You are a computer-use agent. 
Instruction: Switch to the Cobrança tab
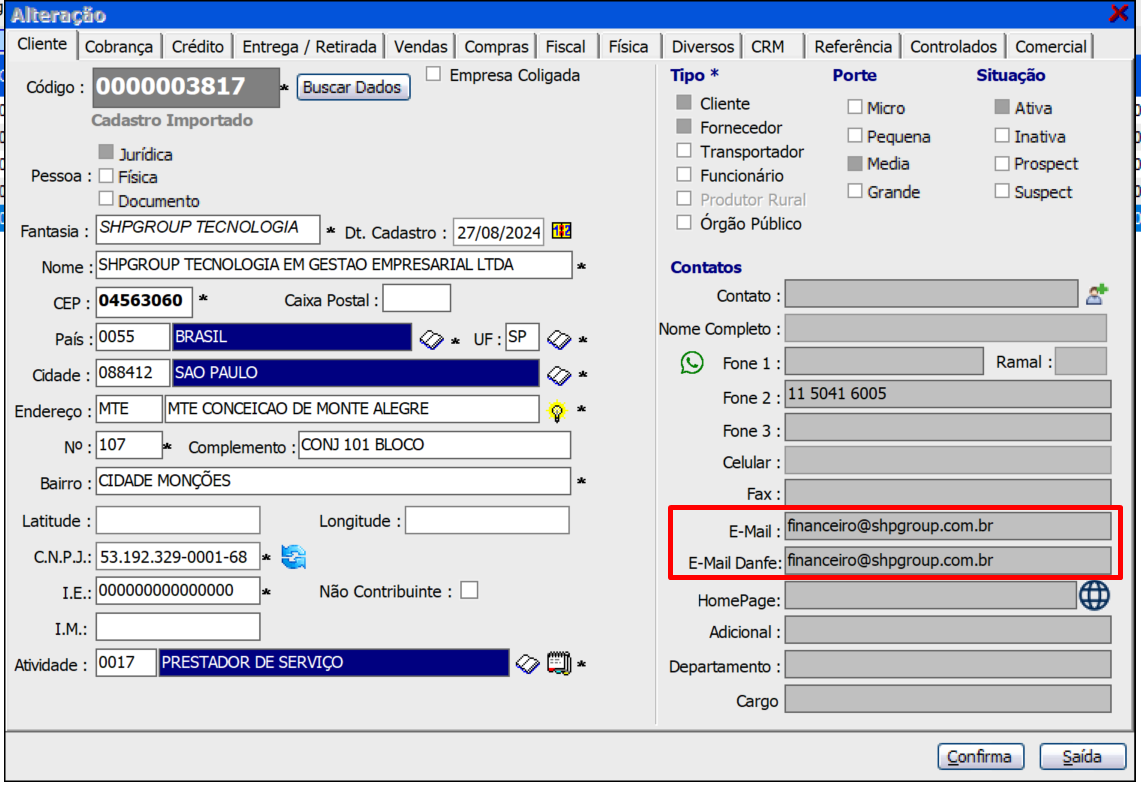(x=119, y=47)
